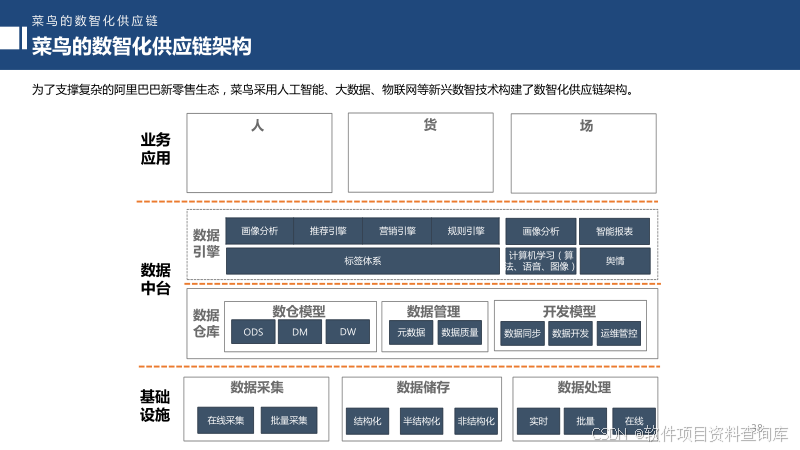Viewport: 800px width, 450px height.
Task: Select the "货" business application box
Action: click(421, 153)
